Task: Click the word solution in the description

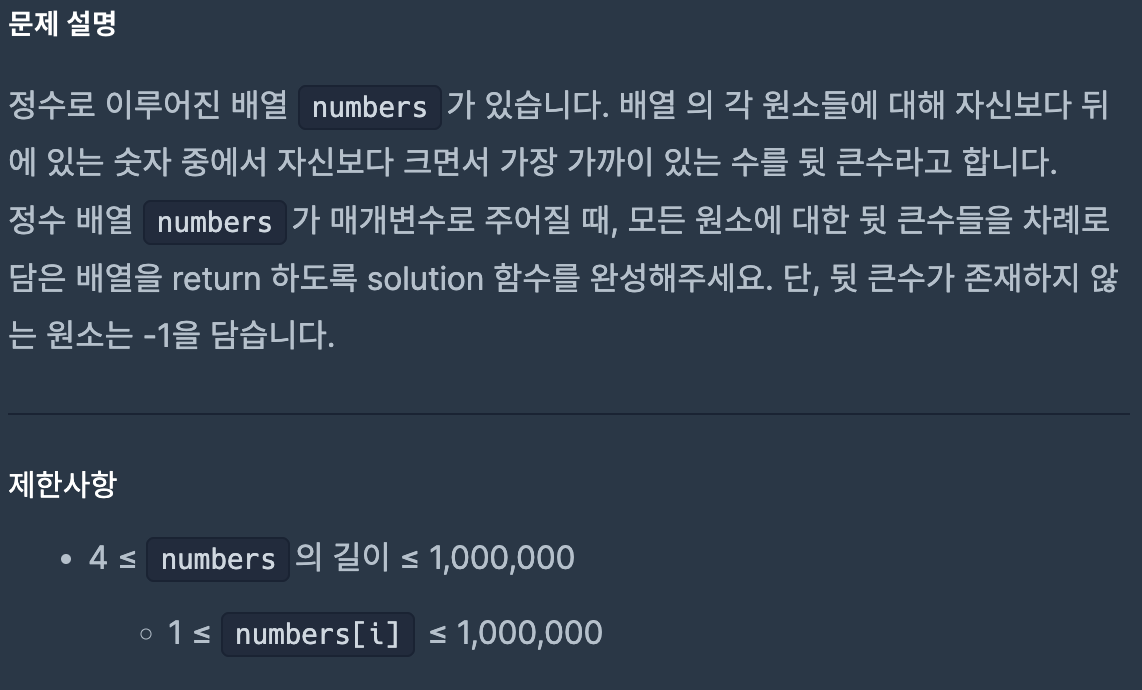Action: click(x=425, y=278)
